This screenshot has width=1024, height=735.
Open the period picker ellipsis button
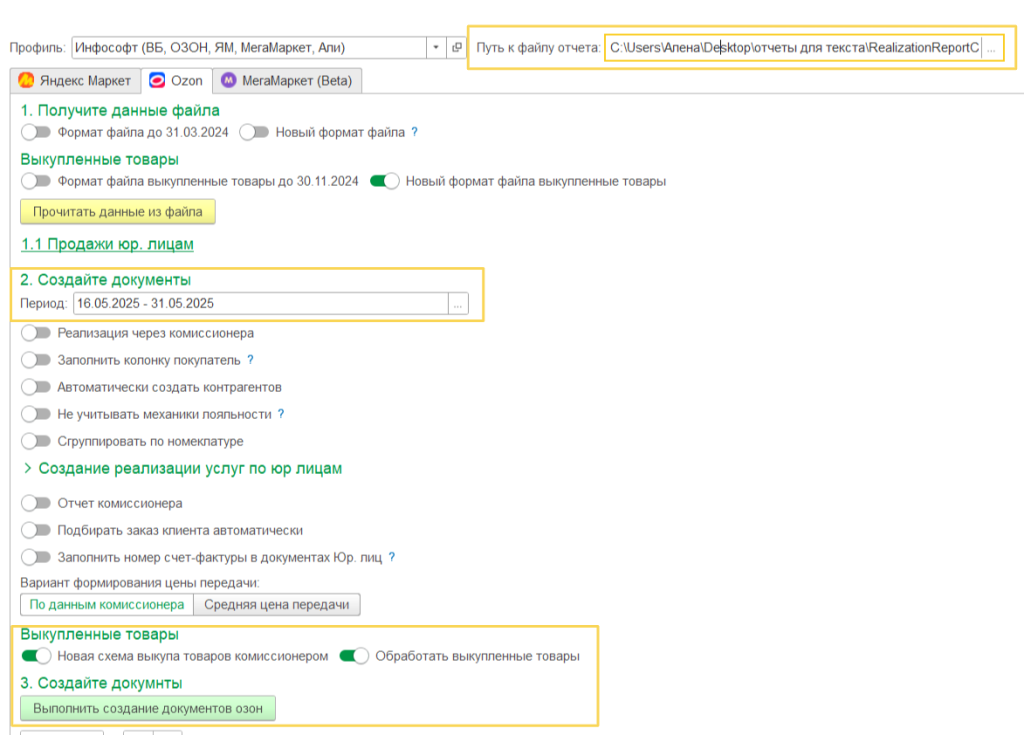(458, 303)
